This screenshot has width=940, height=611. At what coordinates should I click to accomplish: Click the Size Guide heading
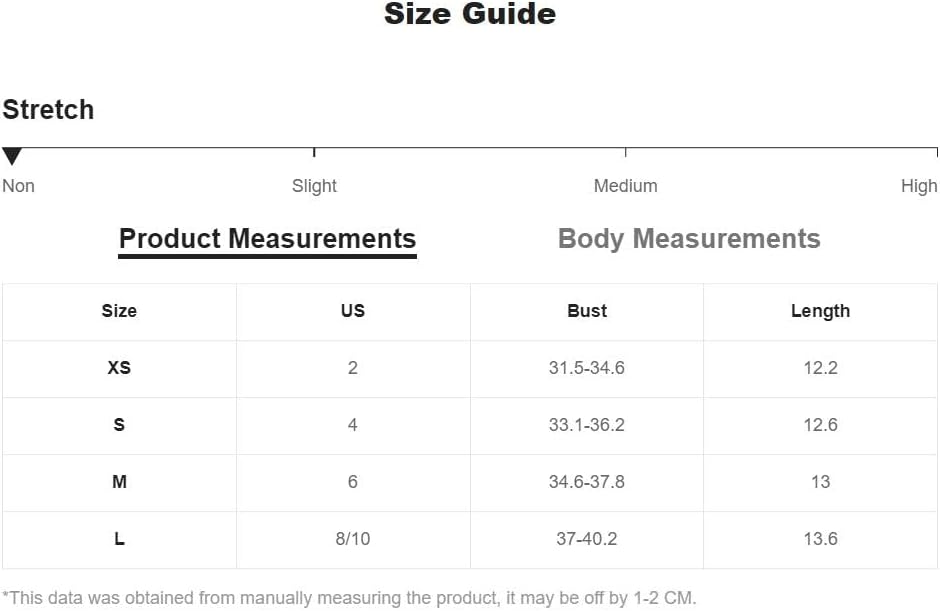click(x=470, y=14)
